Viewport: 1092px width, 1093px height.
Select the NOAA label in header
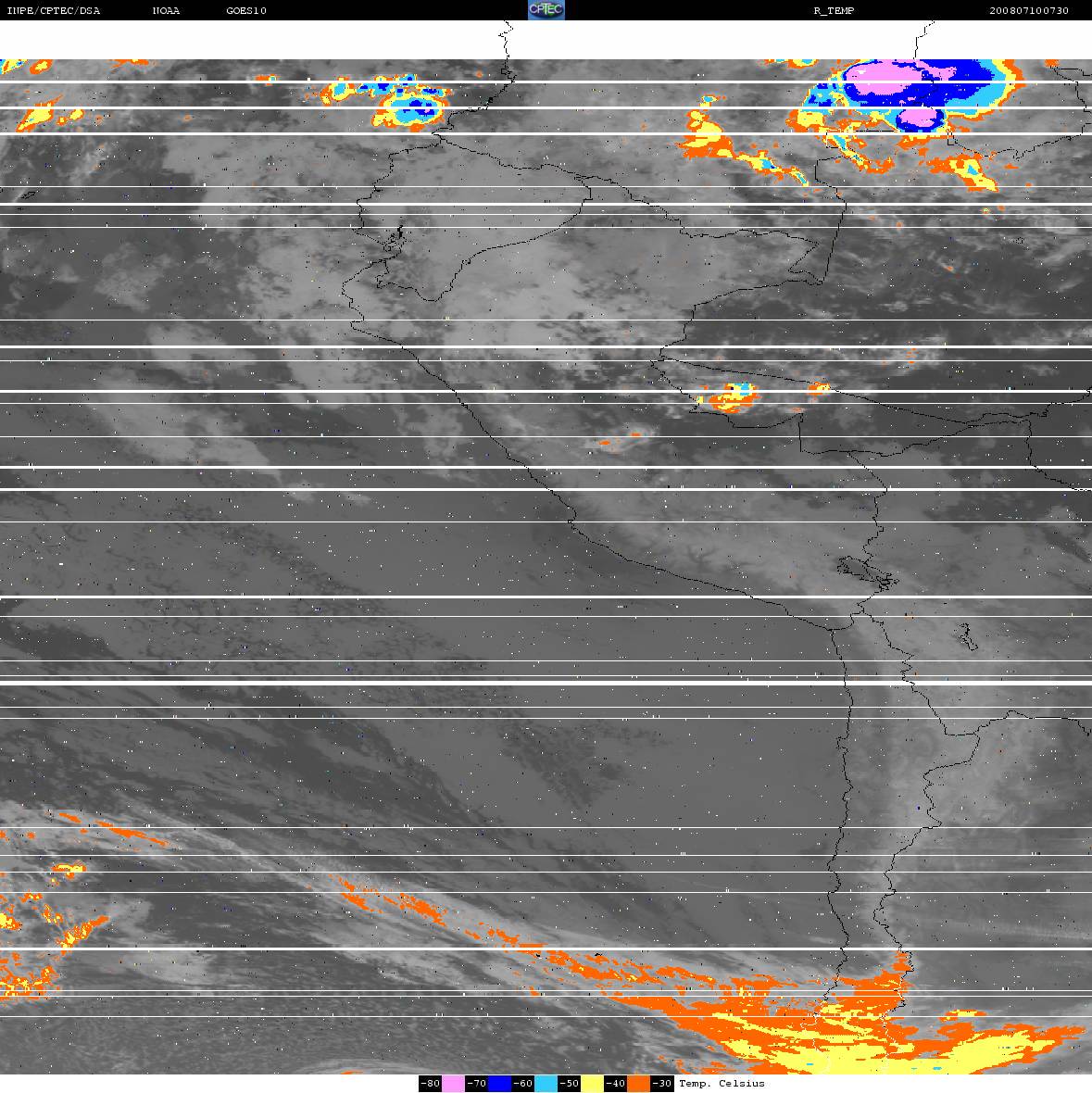tap(166, 10)
